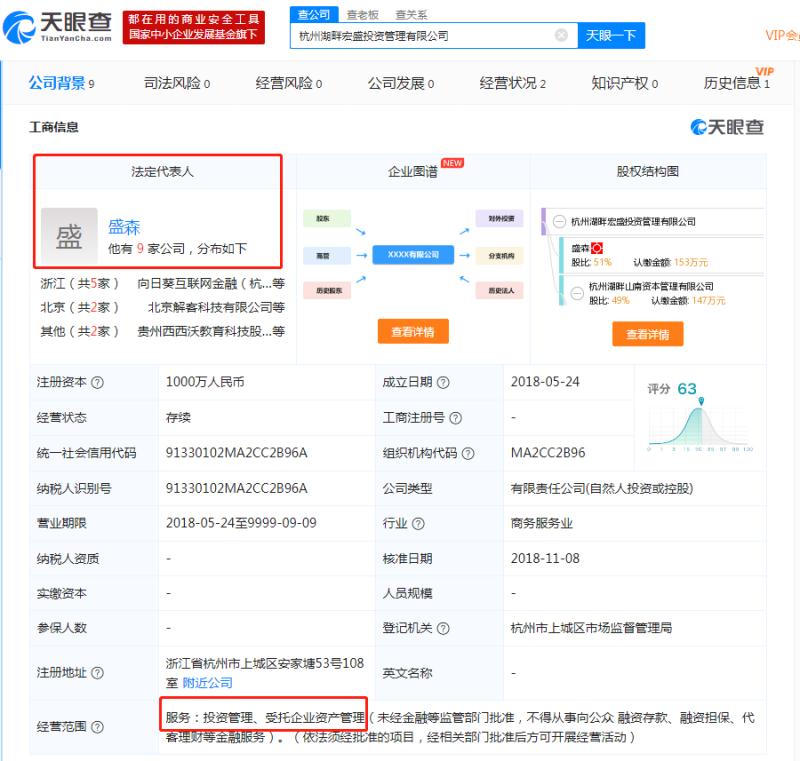Open the 经营状况 section tab
This screenshot has width=800, height=761.
[512, 83]
